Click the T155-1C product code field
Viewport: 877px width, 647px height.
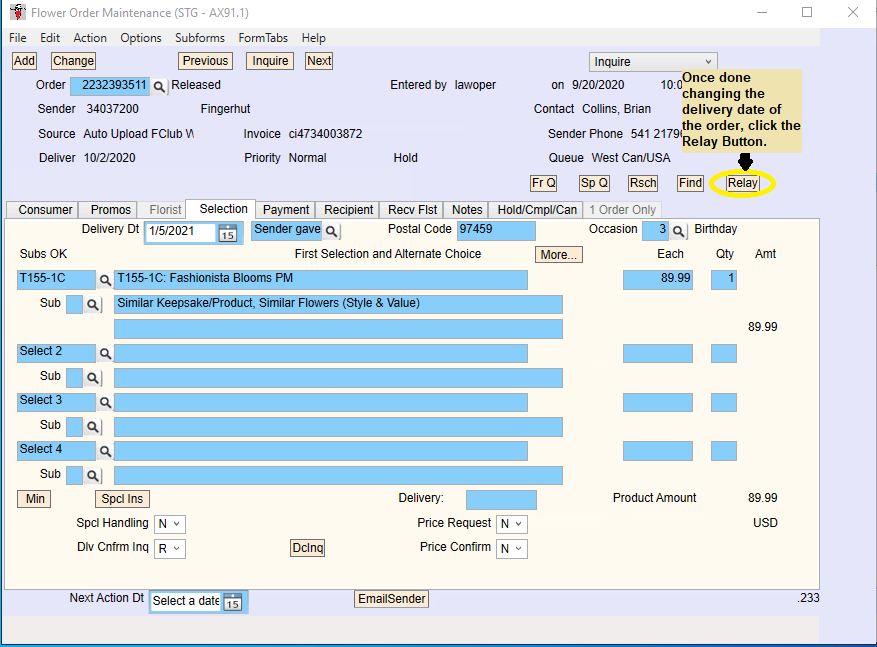56,280
